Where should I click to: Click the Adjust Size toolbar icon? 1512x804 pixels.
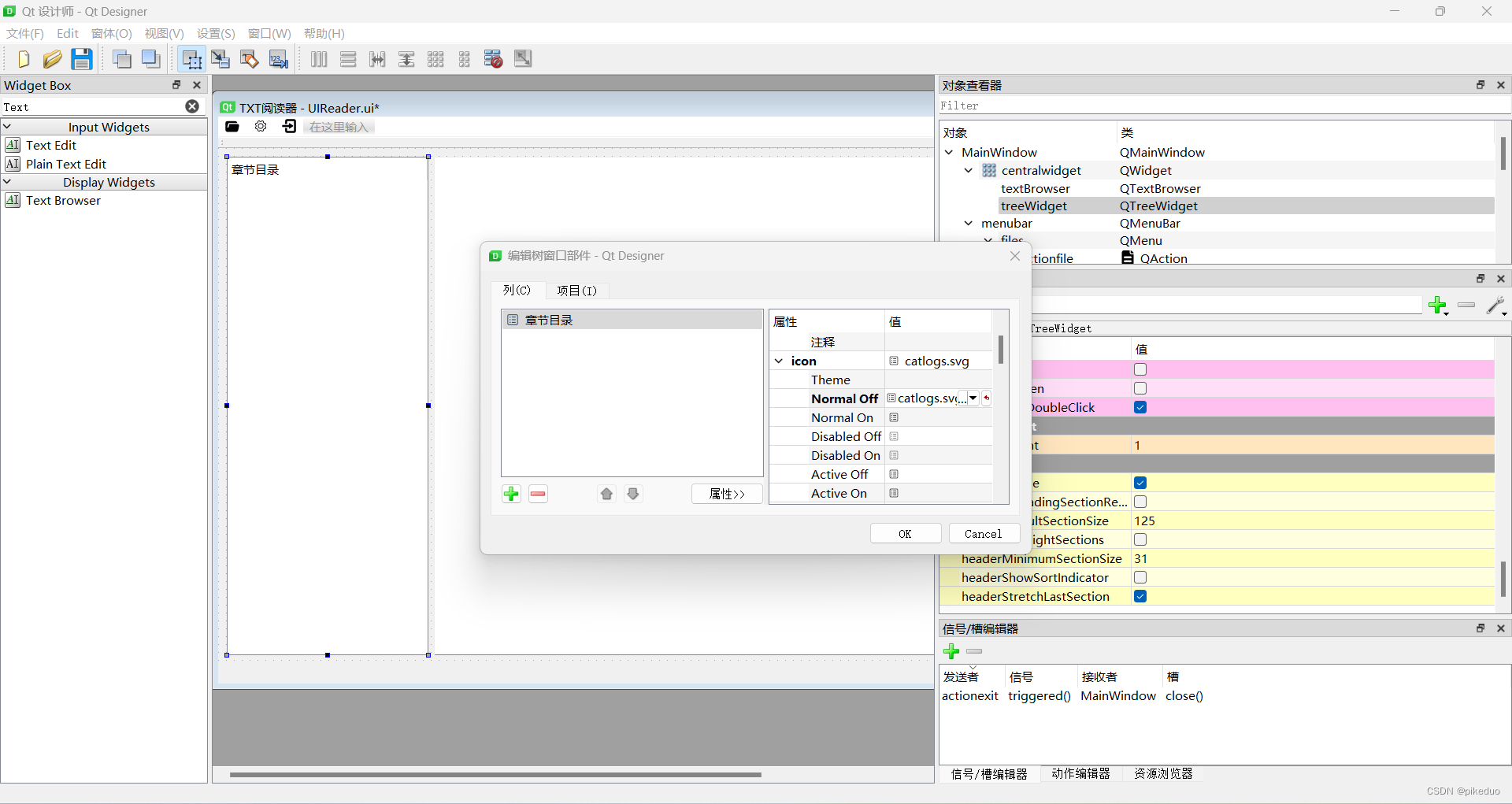coord(523,59)
